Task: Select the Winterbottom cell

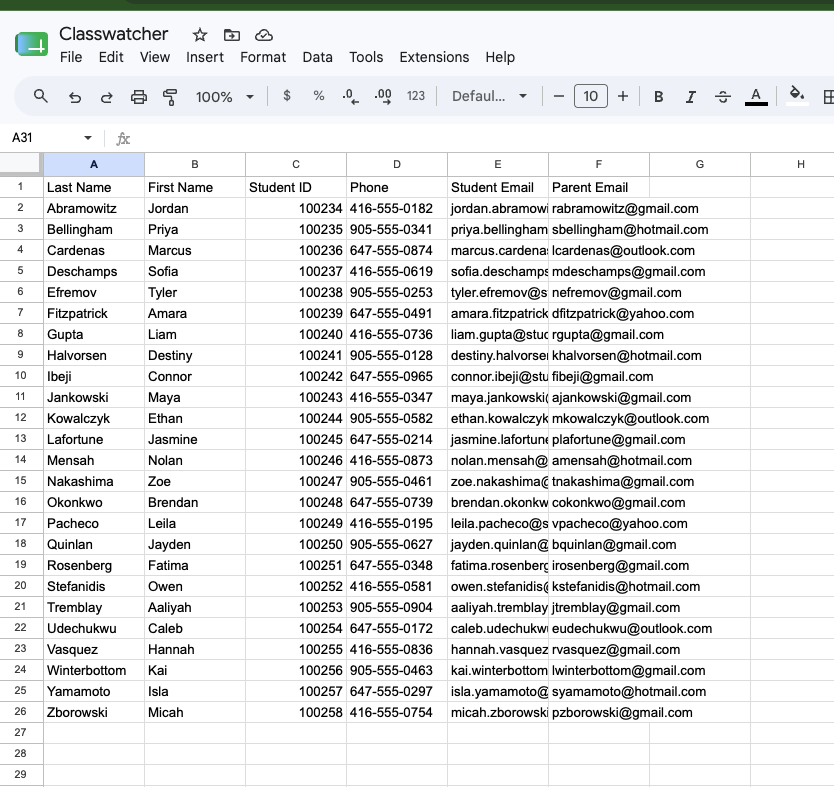Action: point(94,671)
